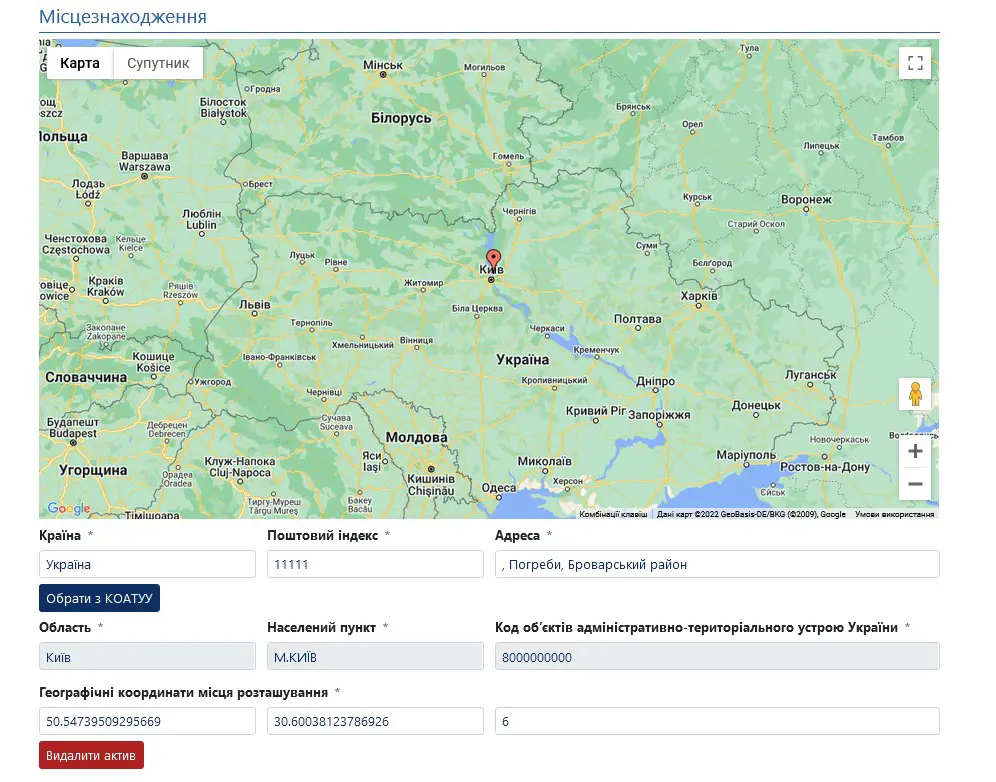The width and height of the screenshot is (996, 782).
Task: Switch to Супутник satellite view
Action: (158, 63)
